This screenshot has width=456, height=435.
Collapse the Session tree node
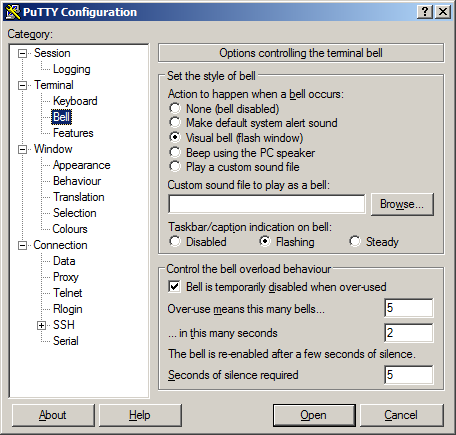tap(22, 53)
